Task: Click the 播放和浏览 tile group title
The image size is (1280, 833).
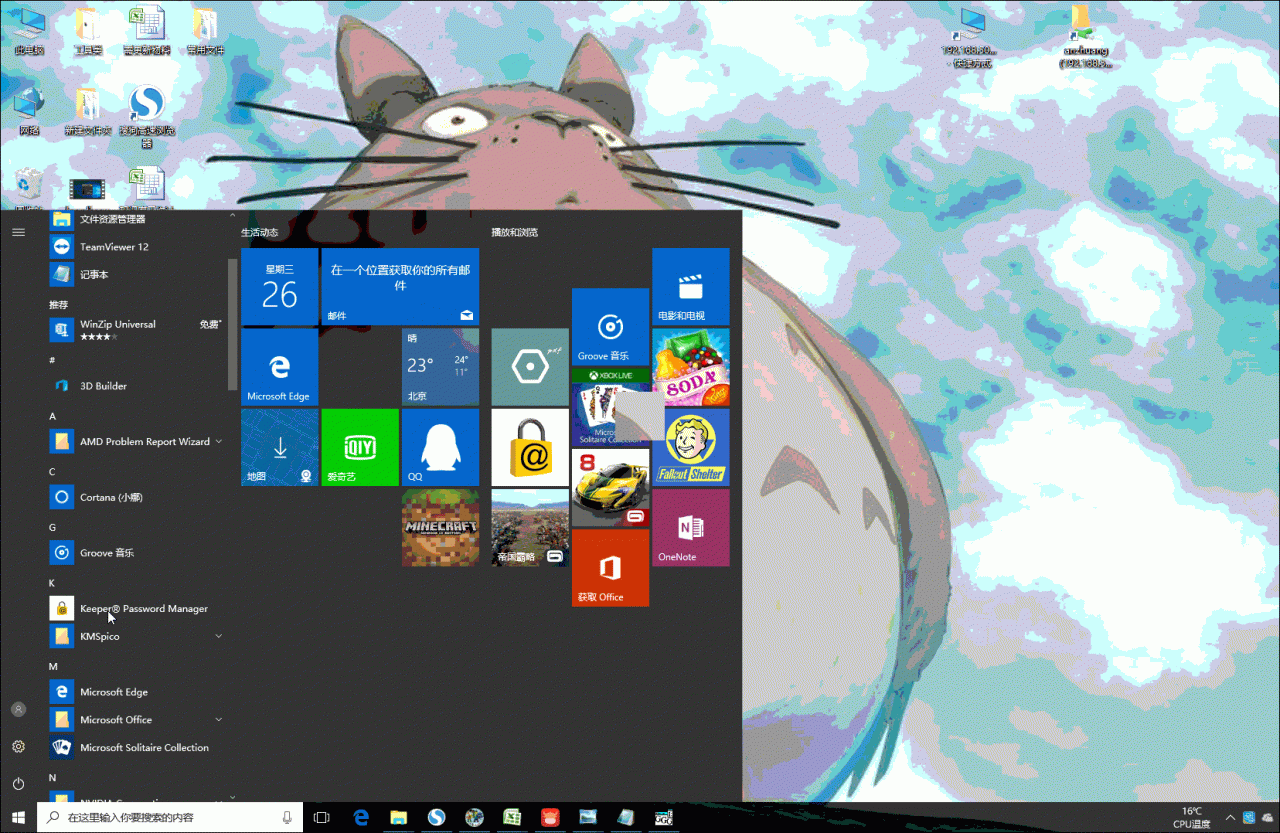Action: (514, 232)
